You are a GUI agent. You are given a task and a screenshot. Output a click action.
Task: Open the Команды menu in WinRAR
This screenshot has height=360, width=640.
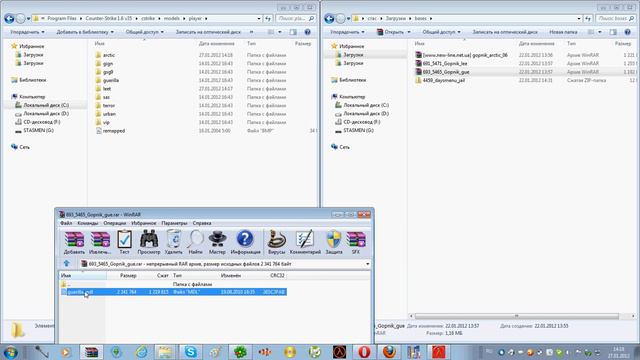pos(88,223)
